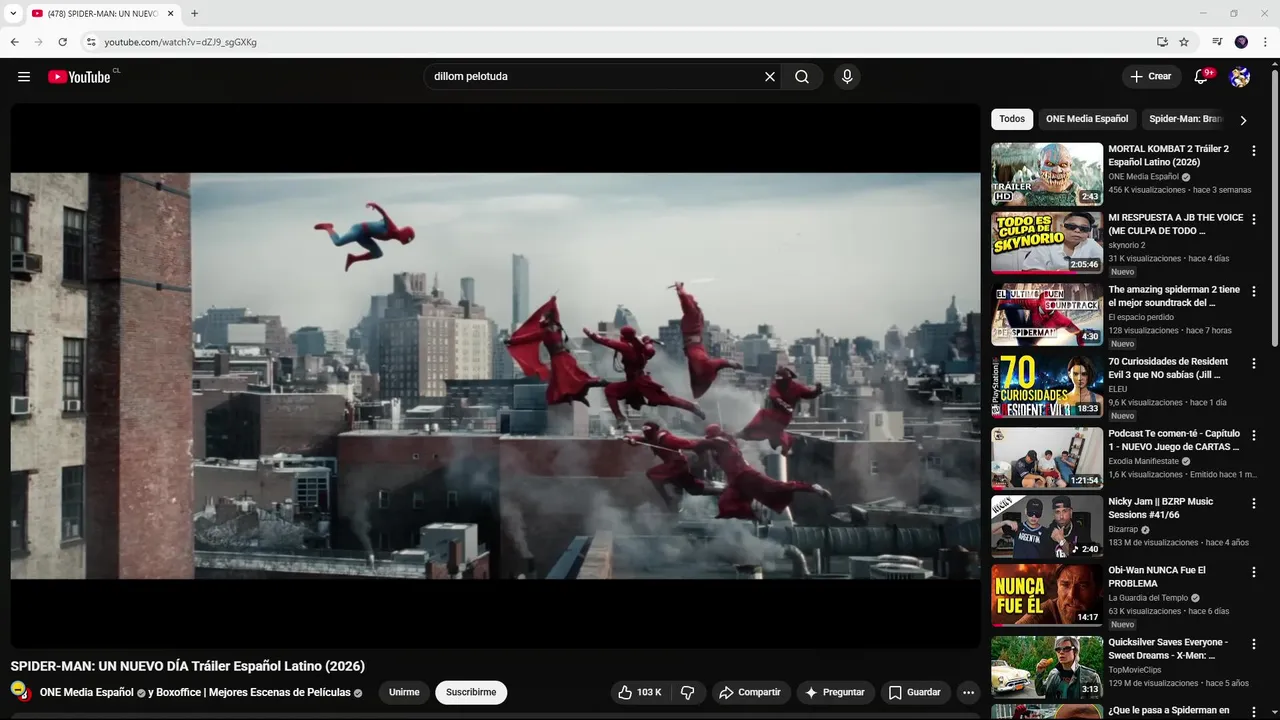Image resolution: width=1280 pixels, height=720 pixels.
Task: Open YouTube account avatar menu
Action: tap(1240, 77)
